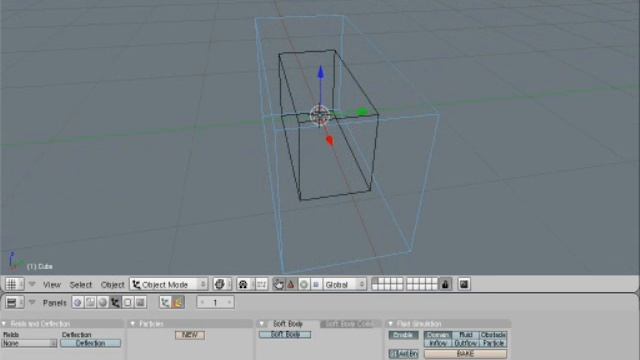Screen dimensions: 640x360
Task: Select the Object buttons sub-context icon
Action: (165, 302)
